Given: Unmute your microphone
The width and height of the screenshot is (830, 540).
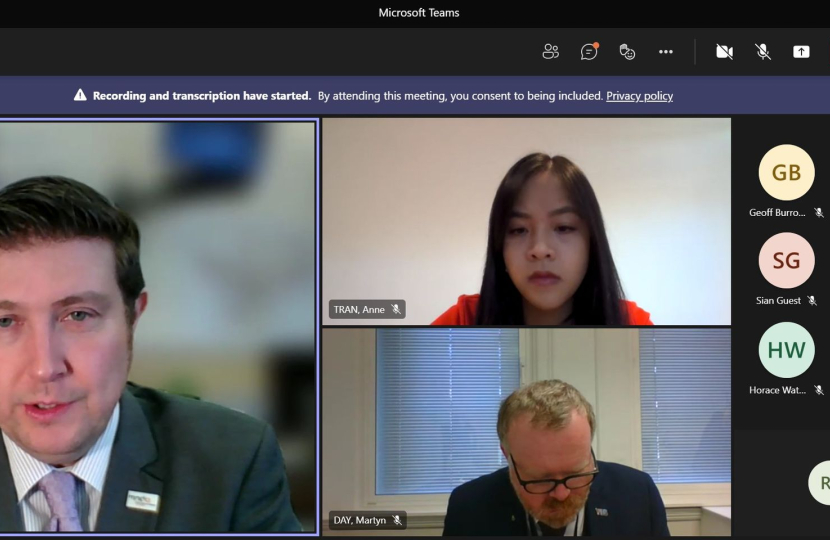Looking at the screenshot, I should pos(763,52).
